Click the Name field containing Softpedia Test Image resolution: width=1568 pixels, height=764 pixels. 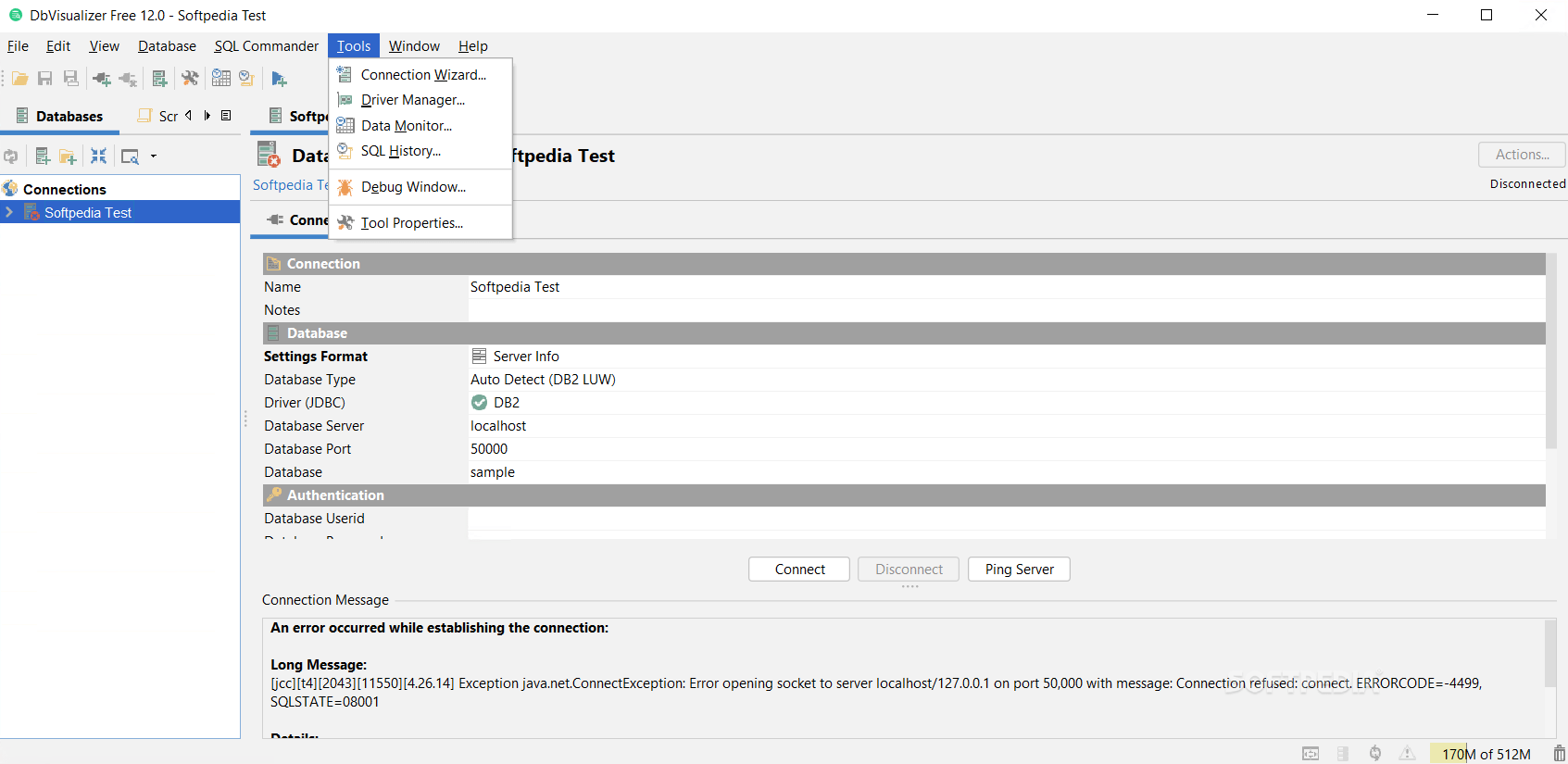coord(1007,287)
